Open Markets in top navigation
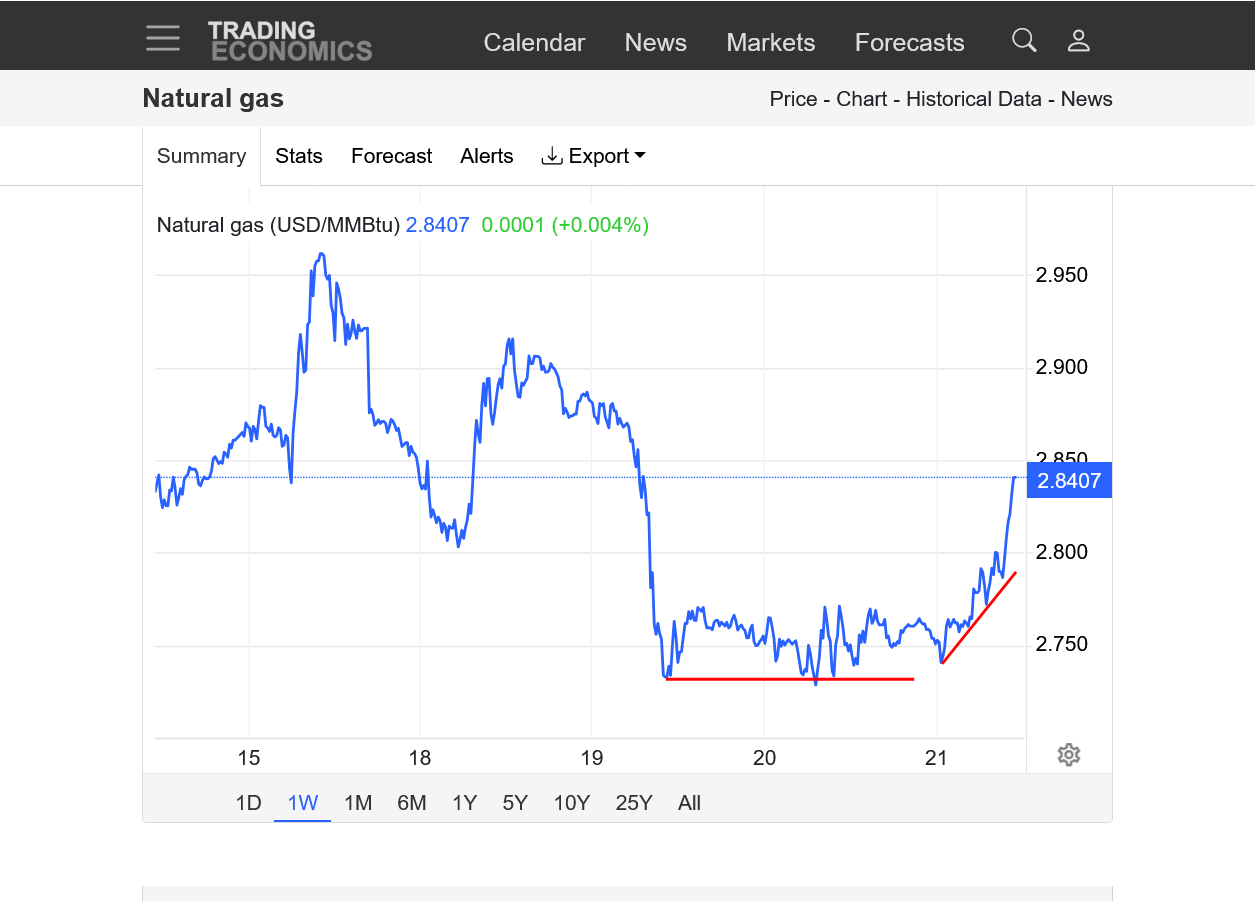 [x=770, y=43]
